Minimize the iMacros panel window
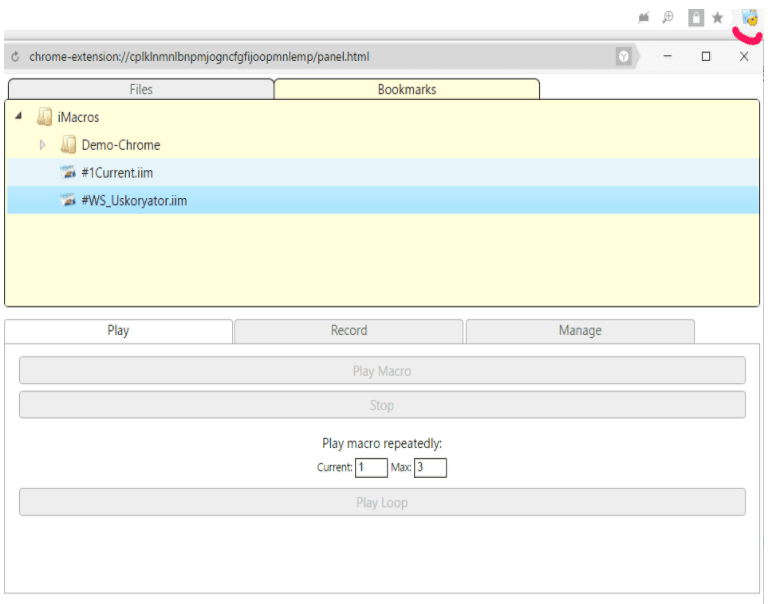Screen dimensions: 773x604 668,56
